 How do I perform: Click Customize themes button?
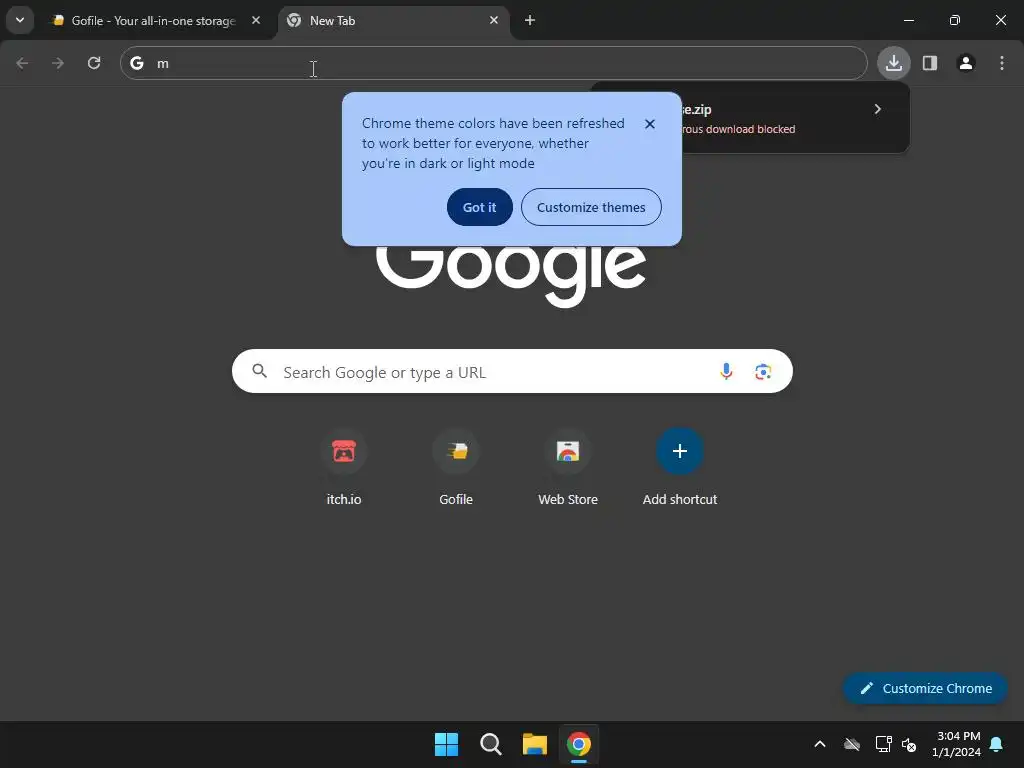tap(591, 207)
